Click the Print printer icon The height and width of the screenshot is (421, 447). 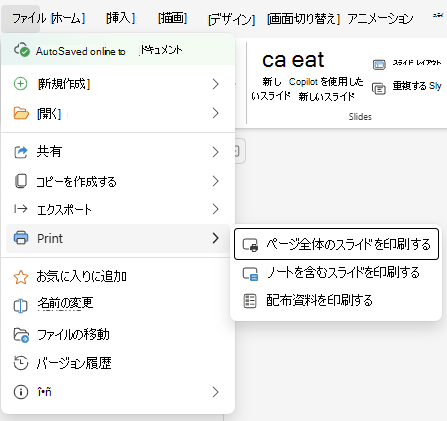coord(21,238)
